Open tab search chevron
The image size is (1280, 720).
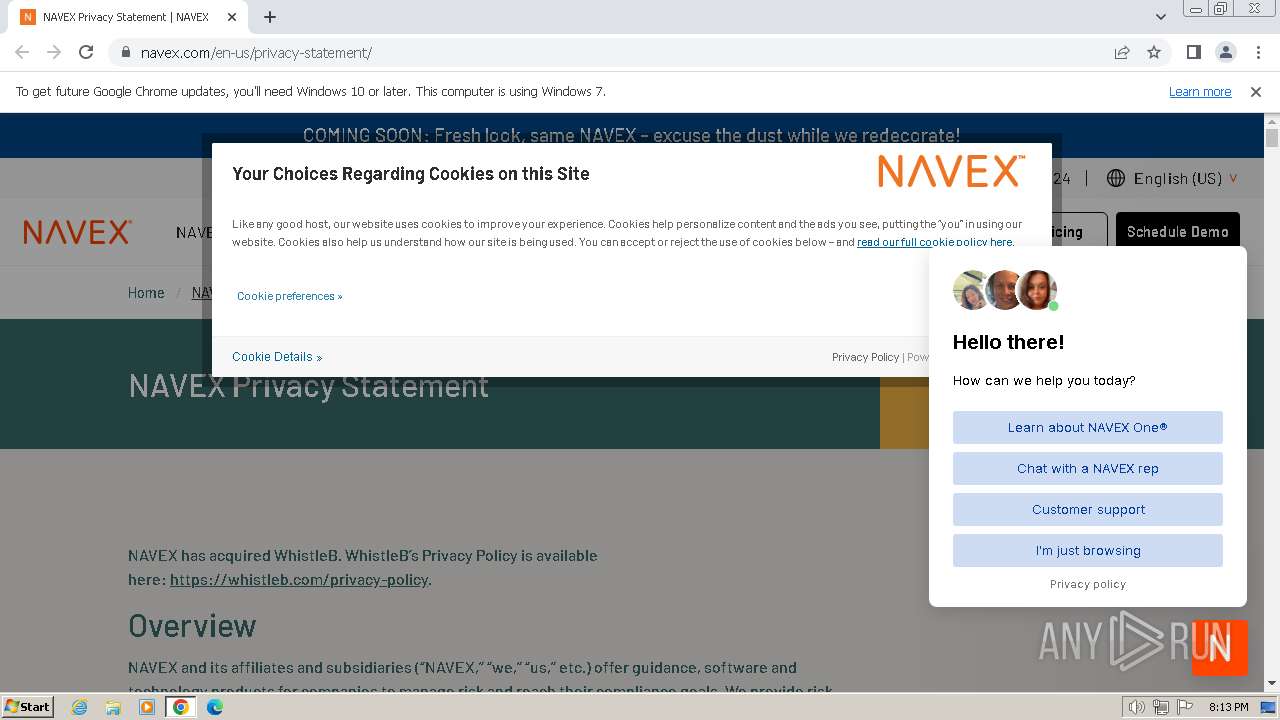[x=1160, y=17]
